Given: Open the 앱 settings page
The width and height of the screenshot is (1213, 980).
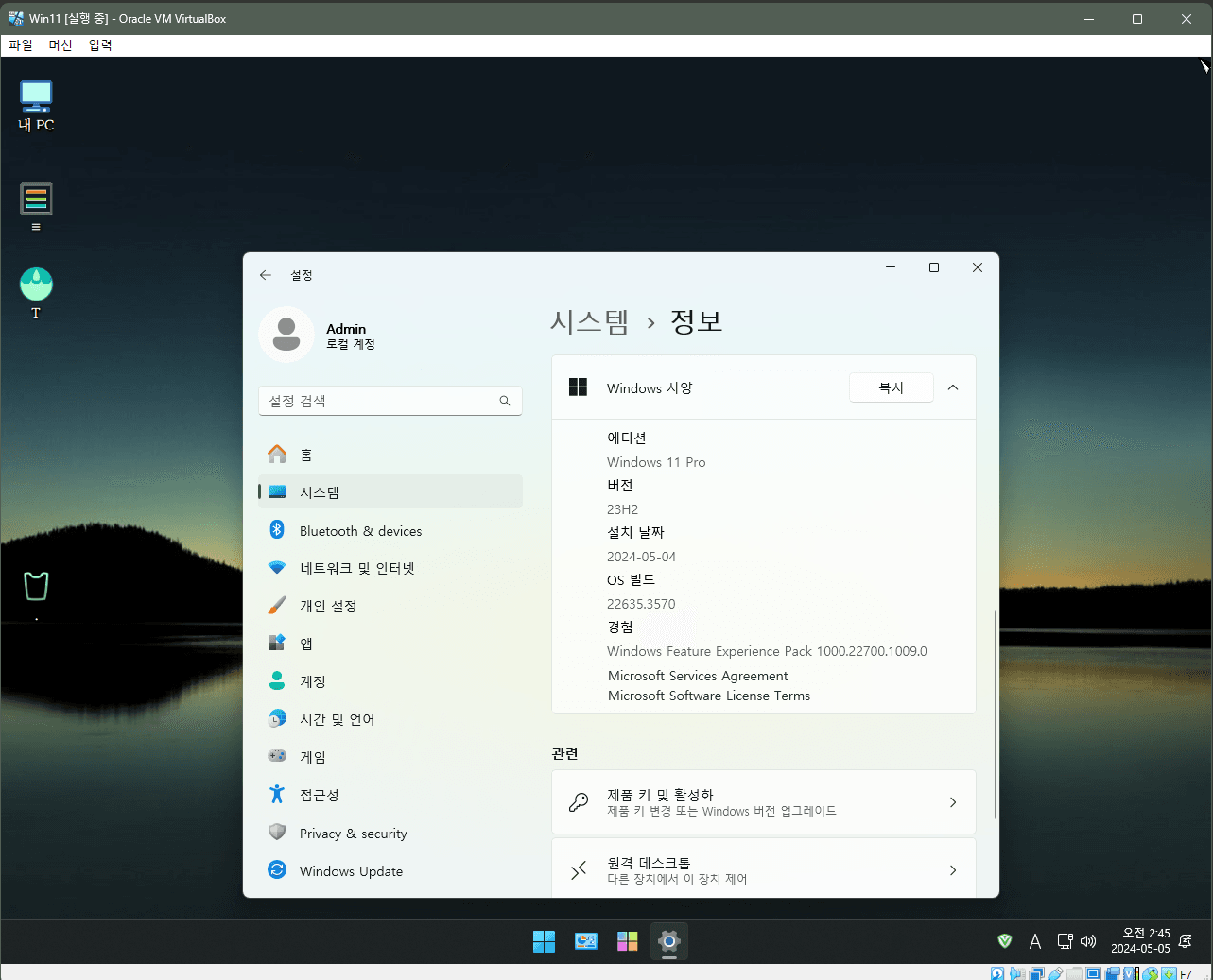Looking at the screenshot, I should 390,644.
